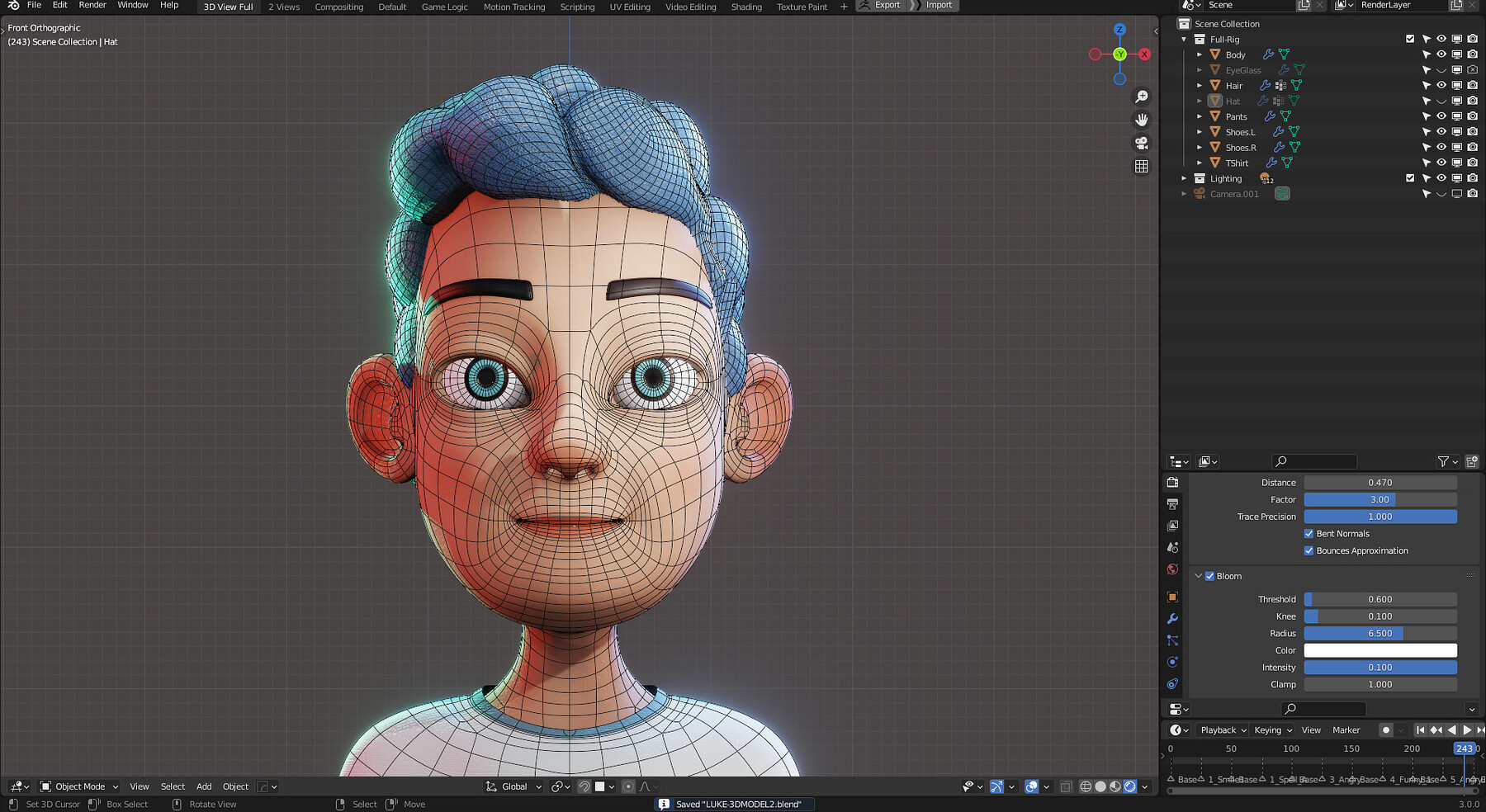Open the World properties tab icon
This screenshot has height=812, width=1486.
[1172, 569]
